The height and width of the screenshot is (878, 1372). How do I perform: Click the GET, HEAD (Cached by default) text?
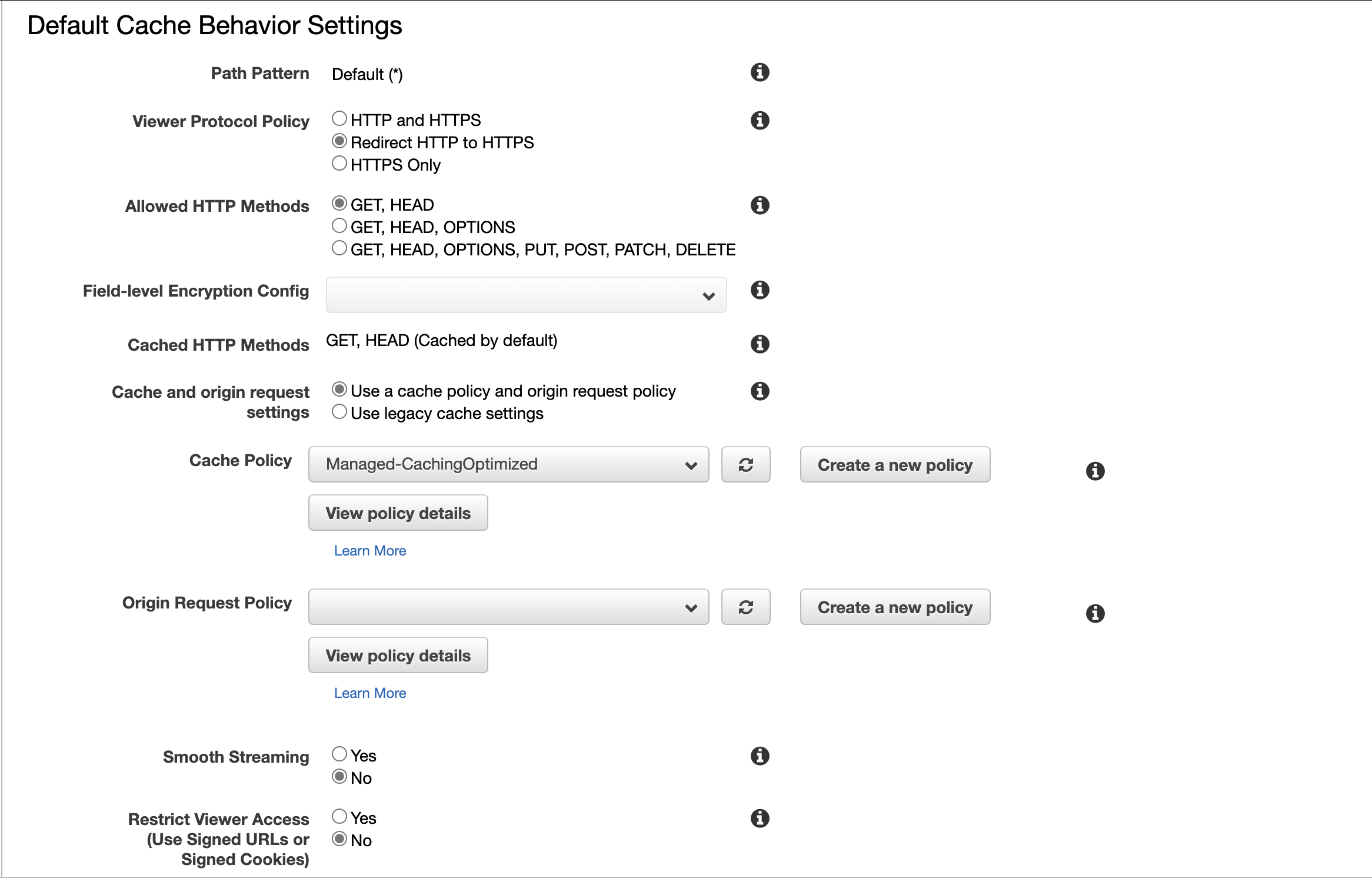pos(442,341)
